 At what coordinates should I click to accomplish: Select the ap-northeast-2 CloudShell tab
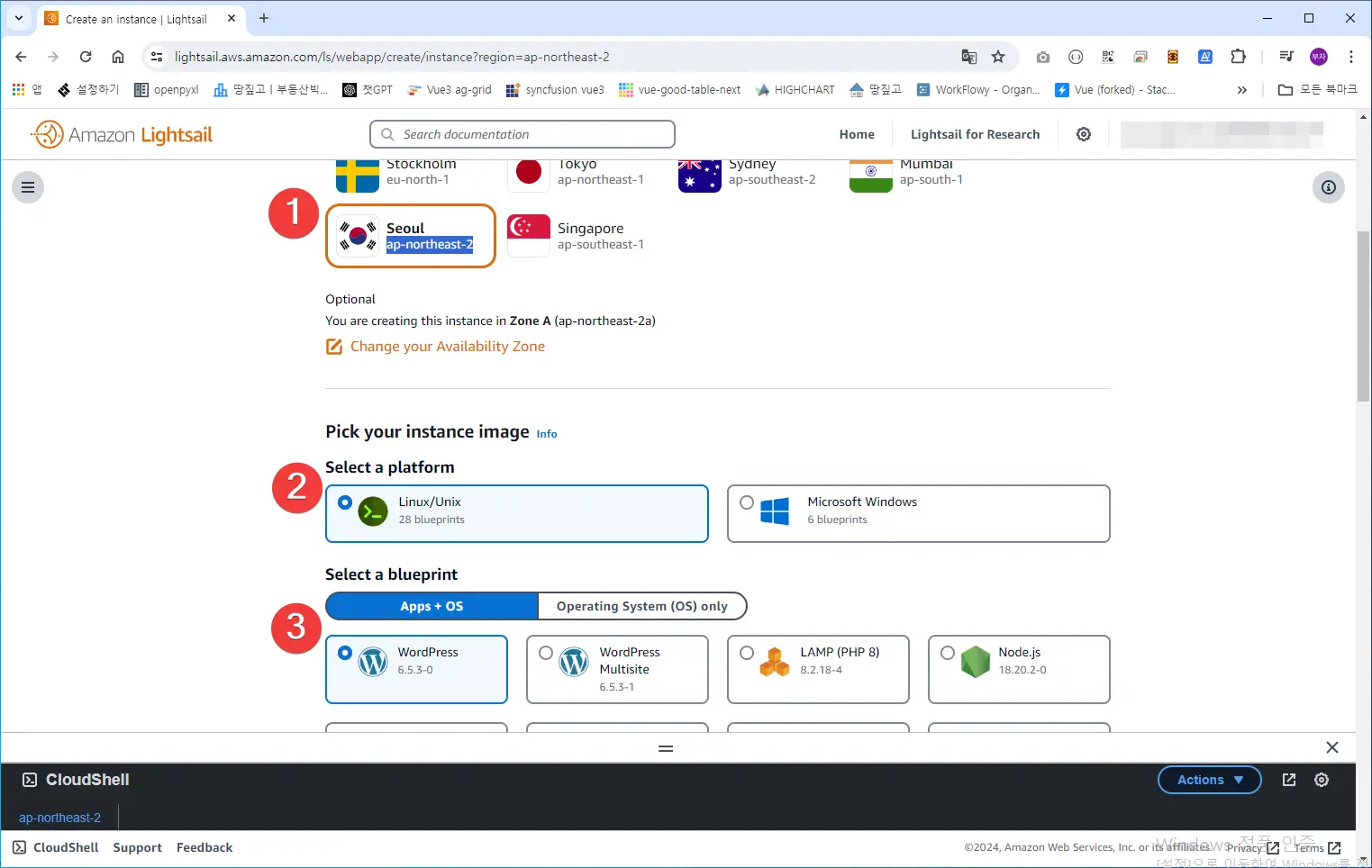click(59, 818)
